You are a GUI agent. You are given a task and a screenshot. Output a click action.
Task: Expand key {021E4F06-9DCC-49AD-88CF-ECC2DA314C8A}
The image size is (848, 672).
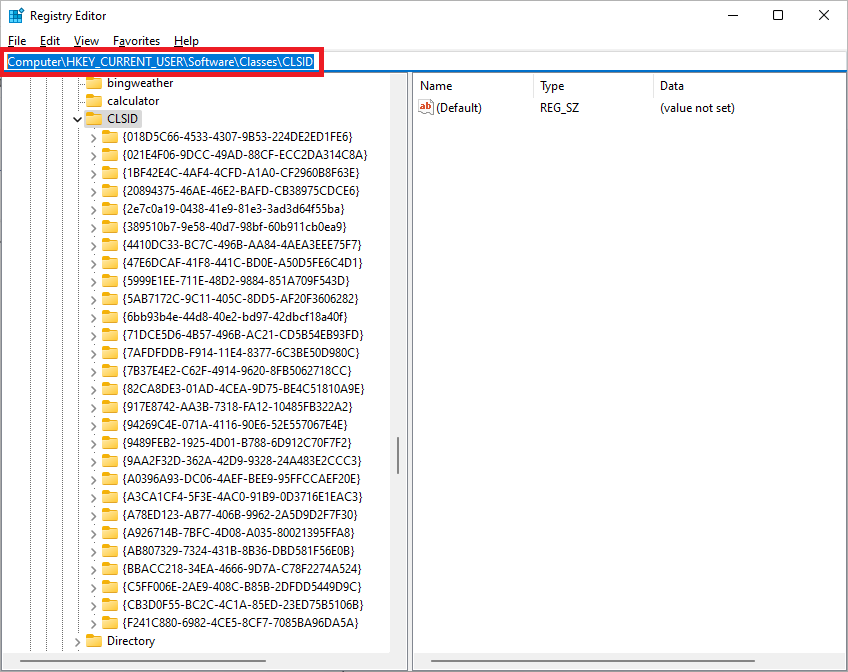[x=93, y=156]
